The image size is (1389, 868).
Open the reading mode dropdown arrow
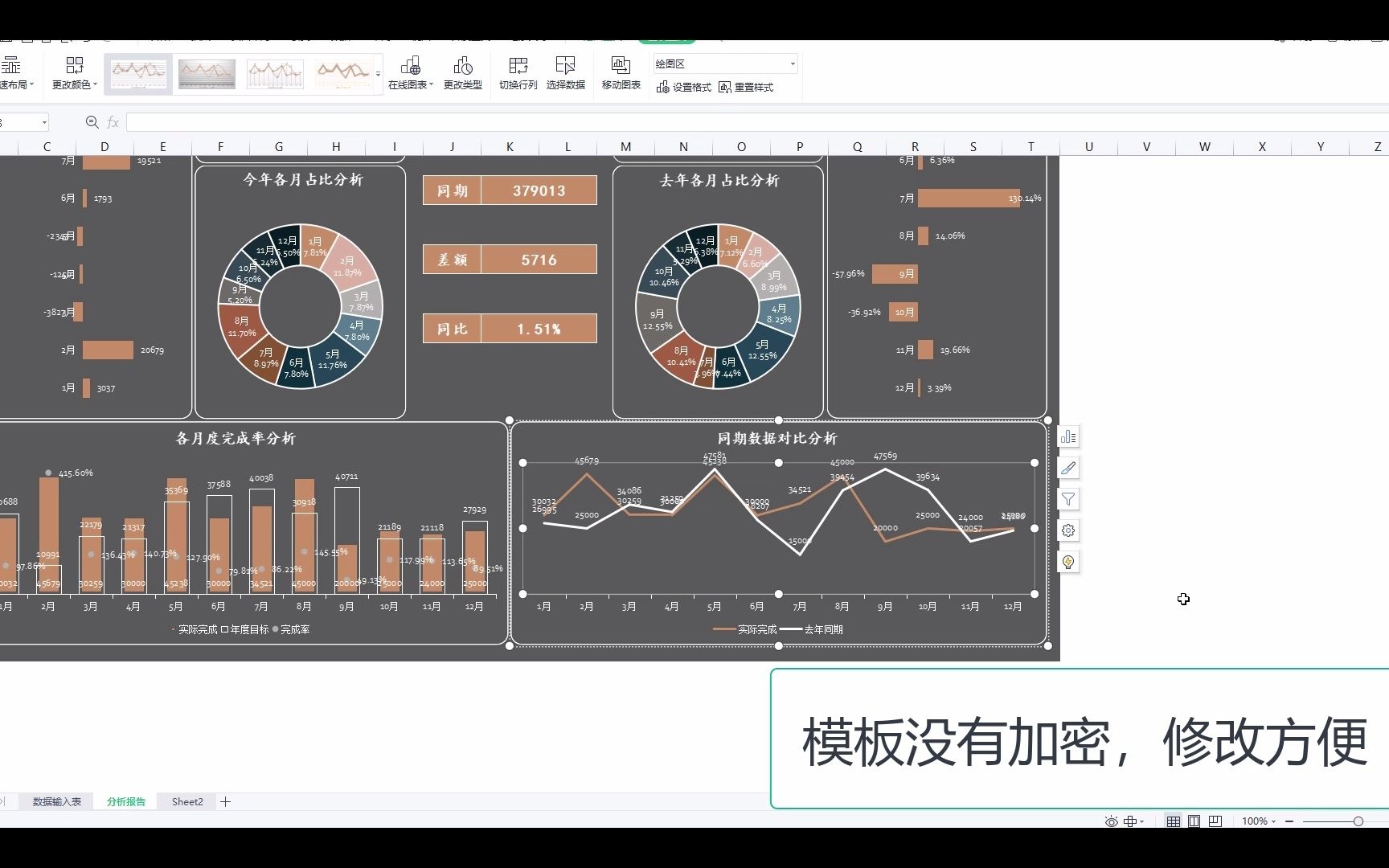pyautogui.click(x=1142, y=821)
